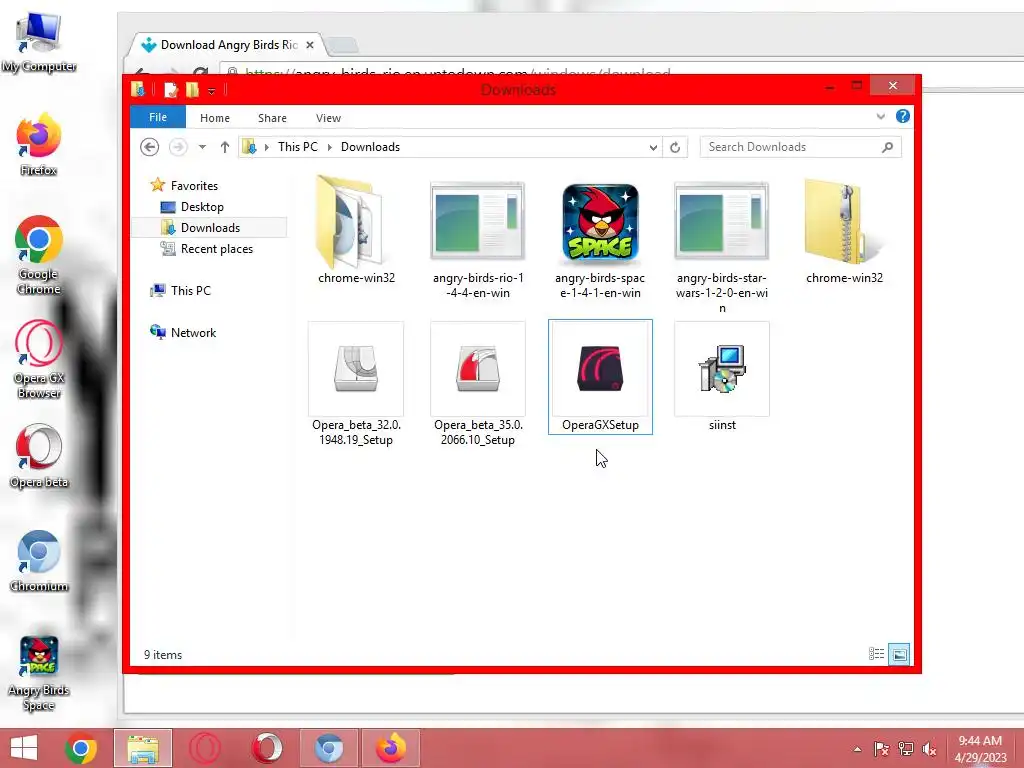Open Network in navigation pane
Image resolution: width=1024 pixels, height=768 pixels.
point(193,332)
